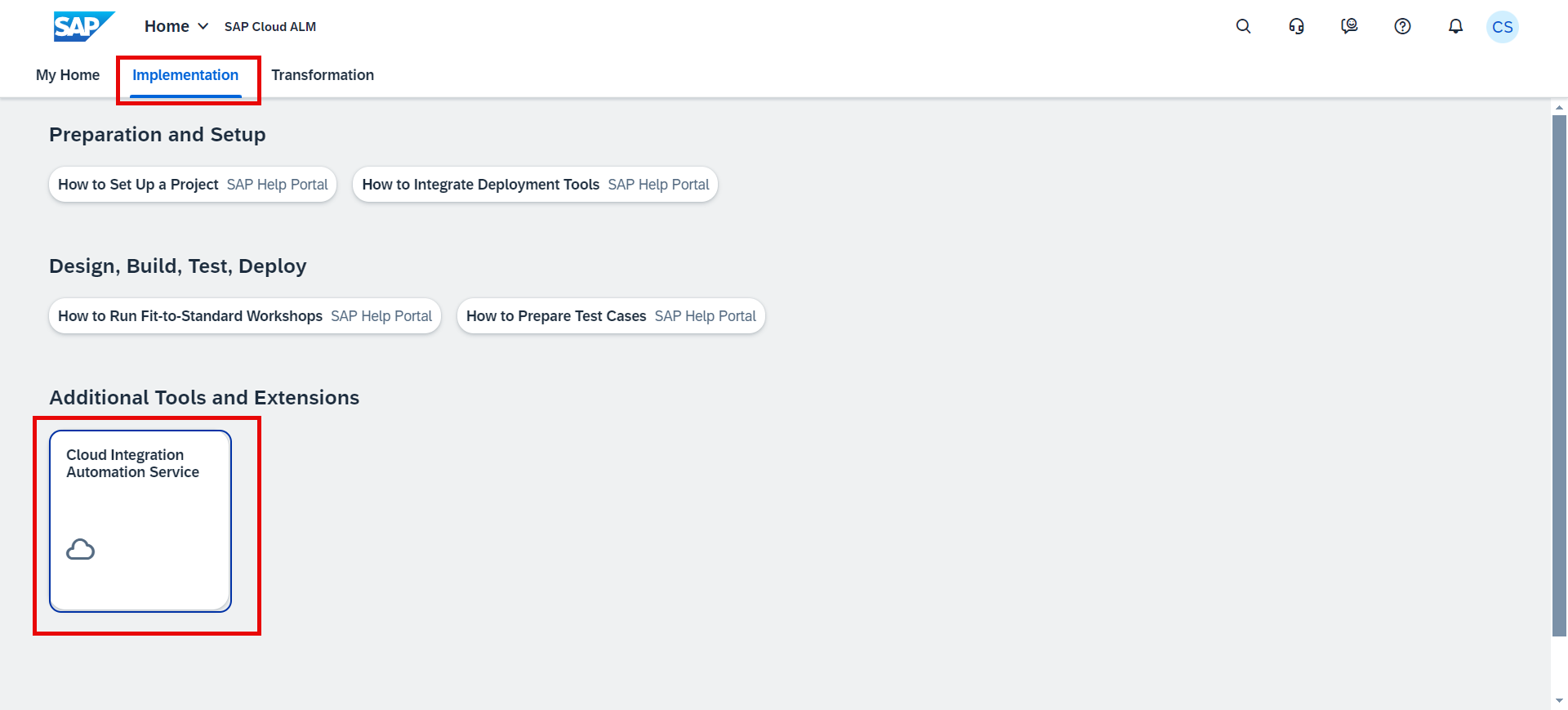1568x710 pixels.
Task: Click the vertical scrollbar thumb
Action: [x=1559, y=376]
